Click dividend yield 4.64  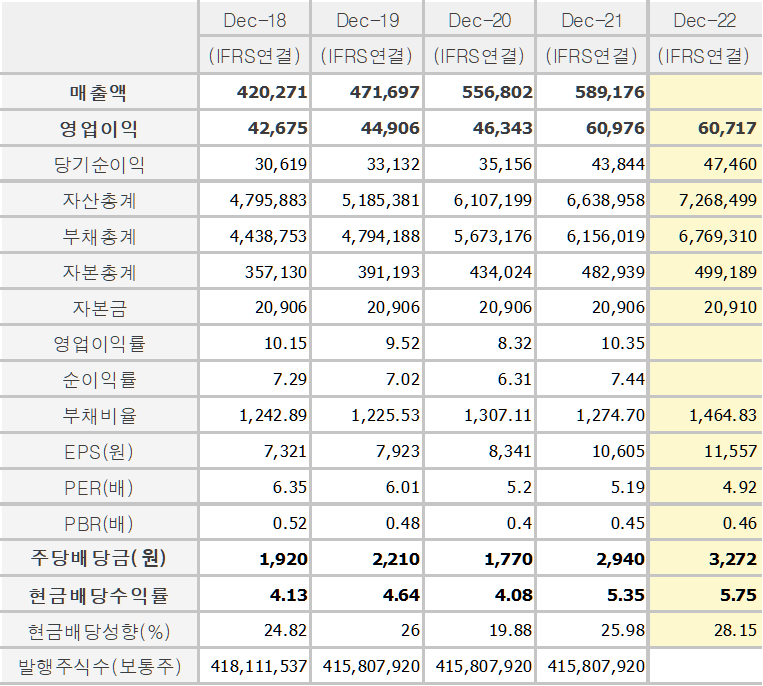pyautogui.click(x=401, y=596)
